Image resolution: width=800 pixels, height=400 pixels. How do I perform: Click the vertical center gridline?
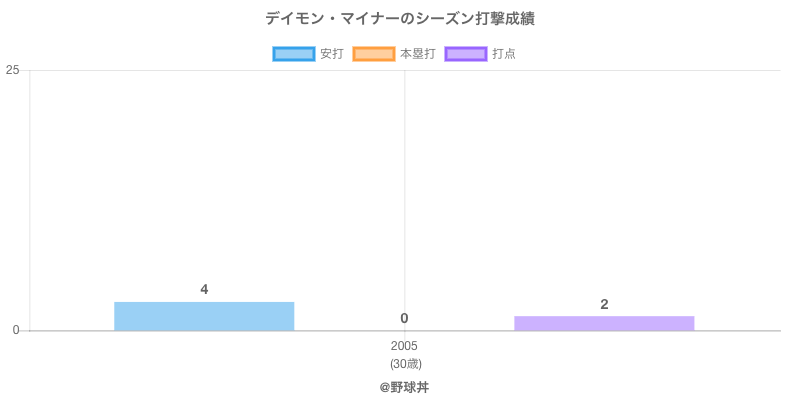pyautogui.click(x=405, y=200)
